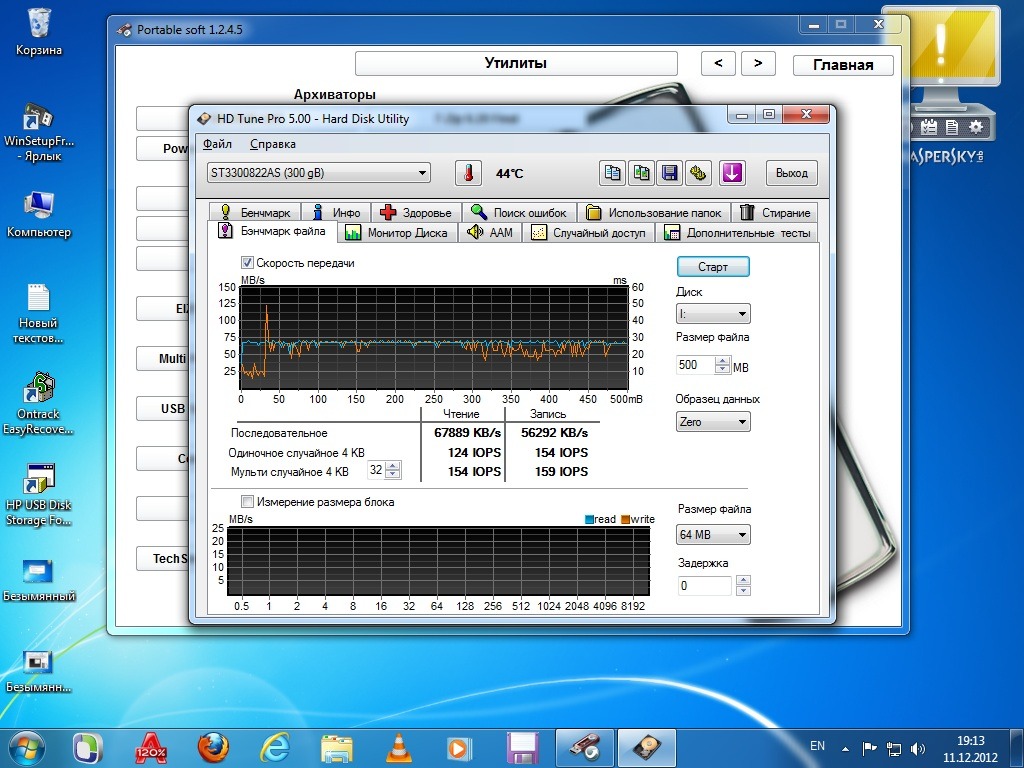Image resolution: width=1024 pixels, height=768 pixels.
Task: Open the Windows Start menu
Action: [x=26, y=748]
